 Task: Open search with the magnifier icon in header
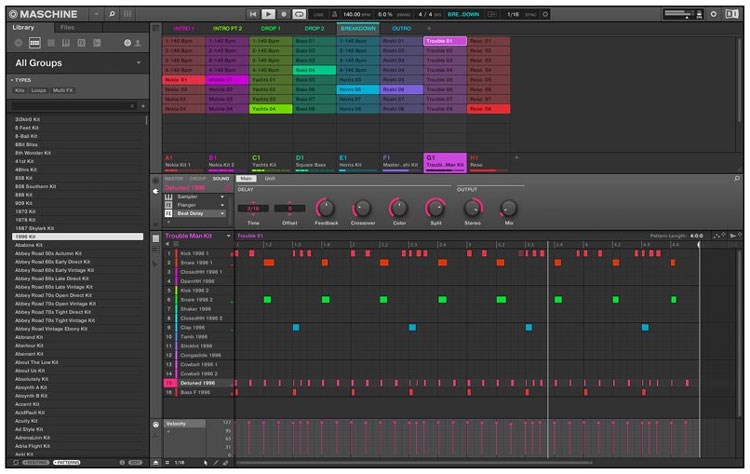(112, 14)
